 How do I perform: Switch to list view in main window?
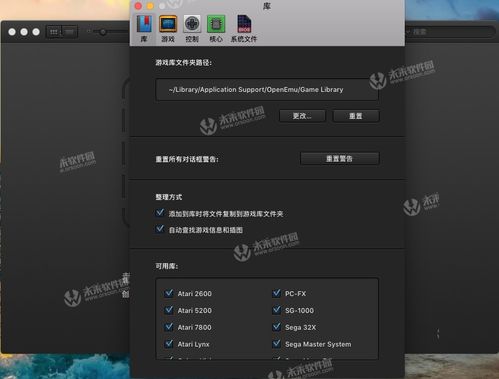70,32
